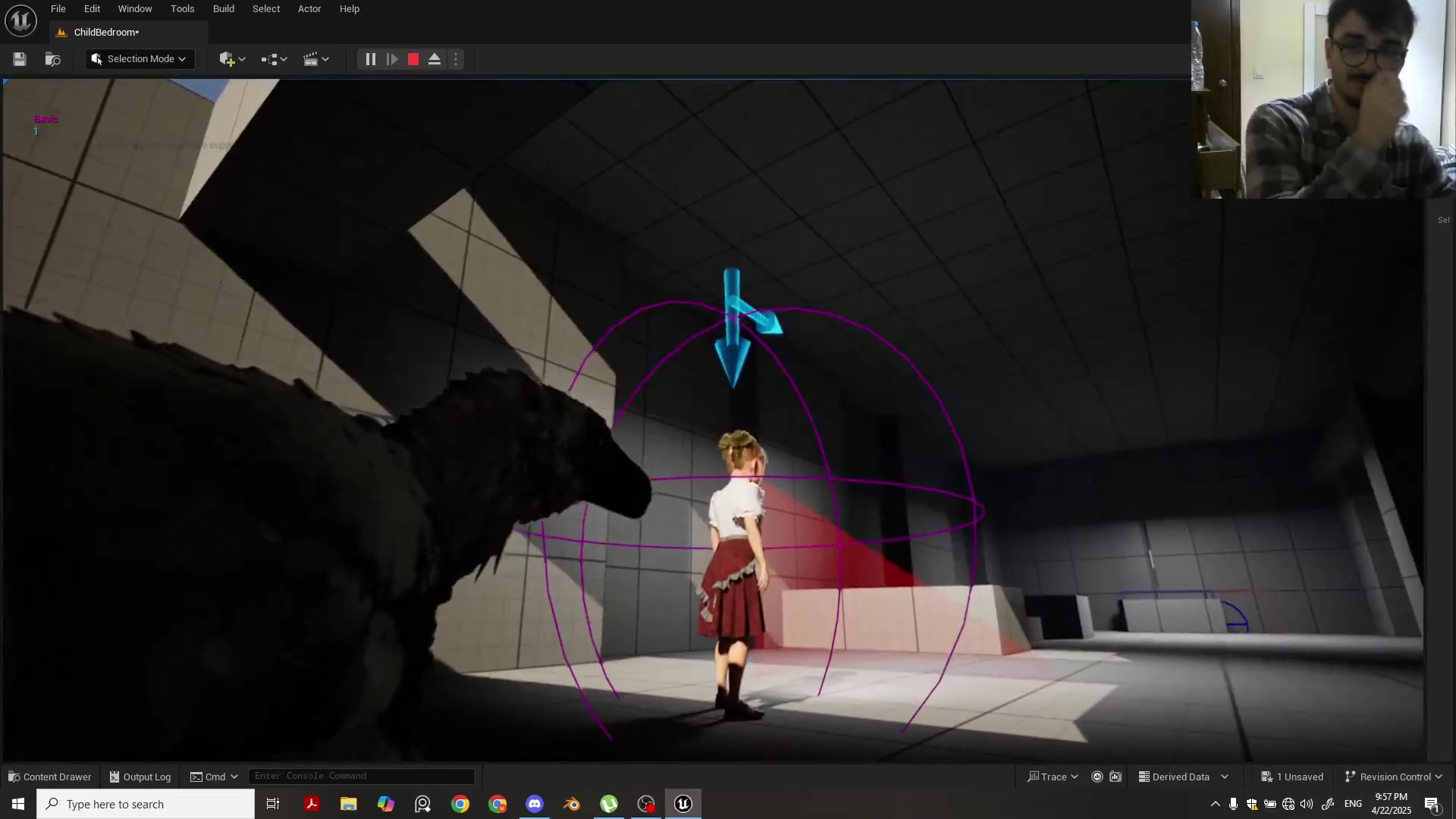The height and width of the screenshot is (819, 1456).
Task: Open the Actor menu
Action: [309, 9]
